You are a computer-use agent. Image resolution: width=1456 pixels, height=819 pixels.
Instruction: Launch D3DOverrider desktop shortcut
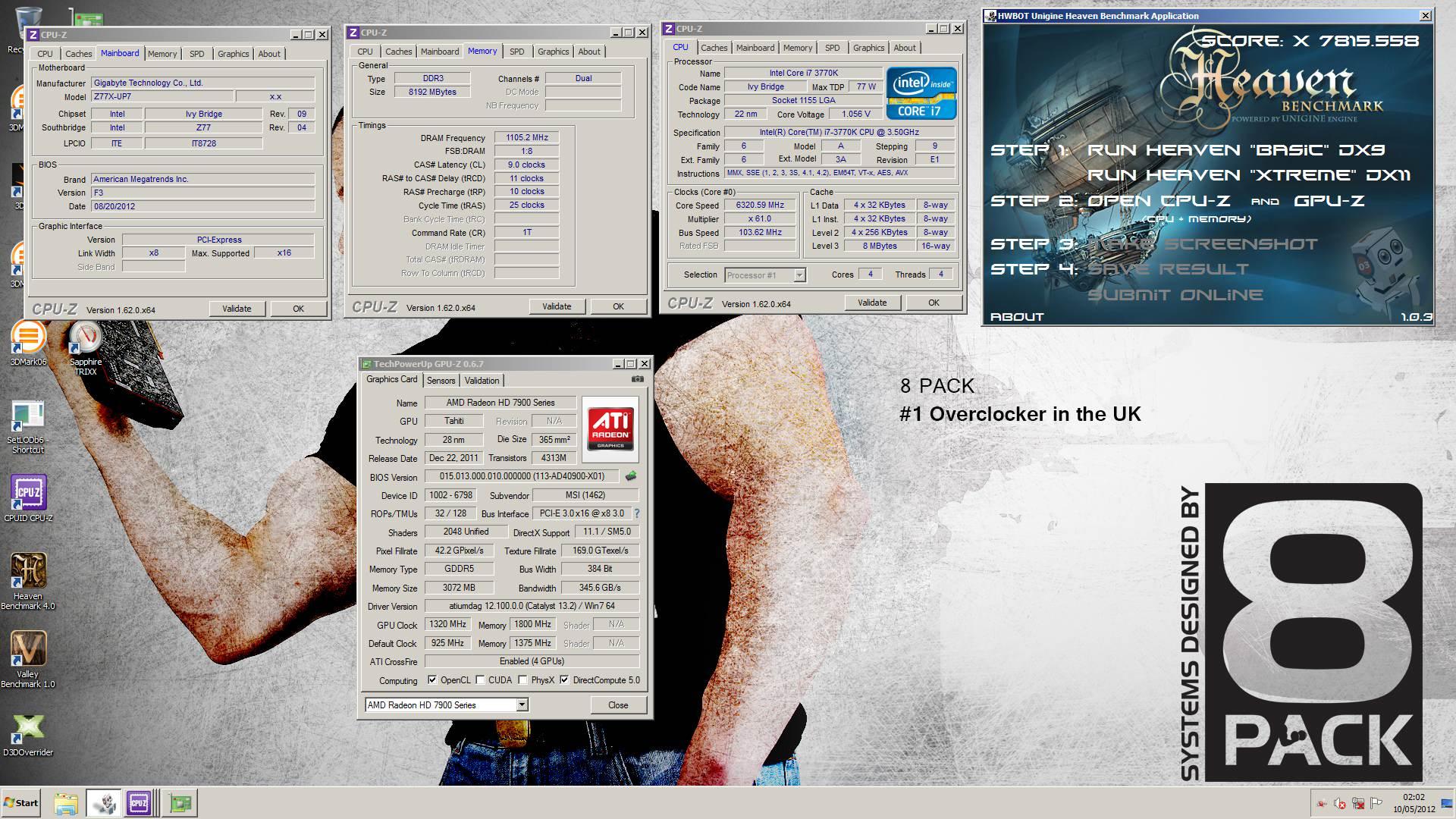[28, 735]
